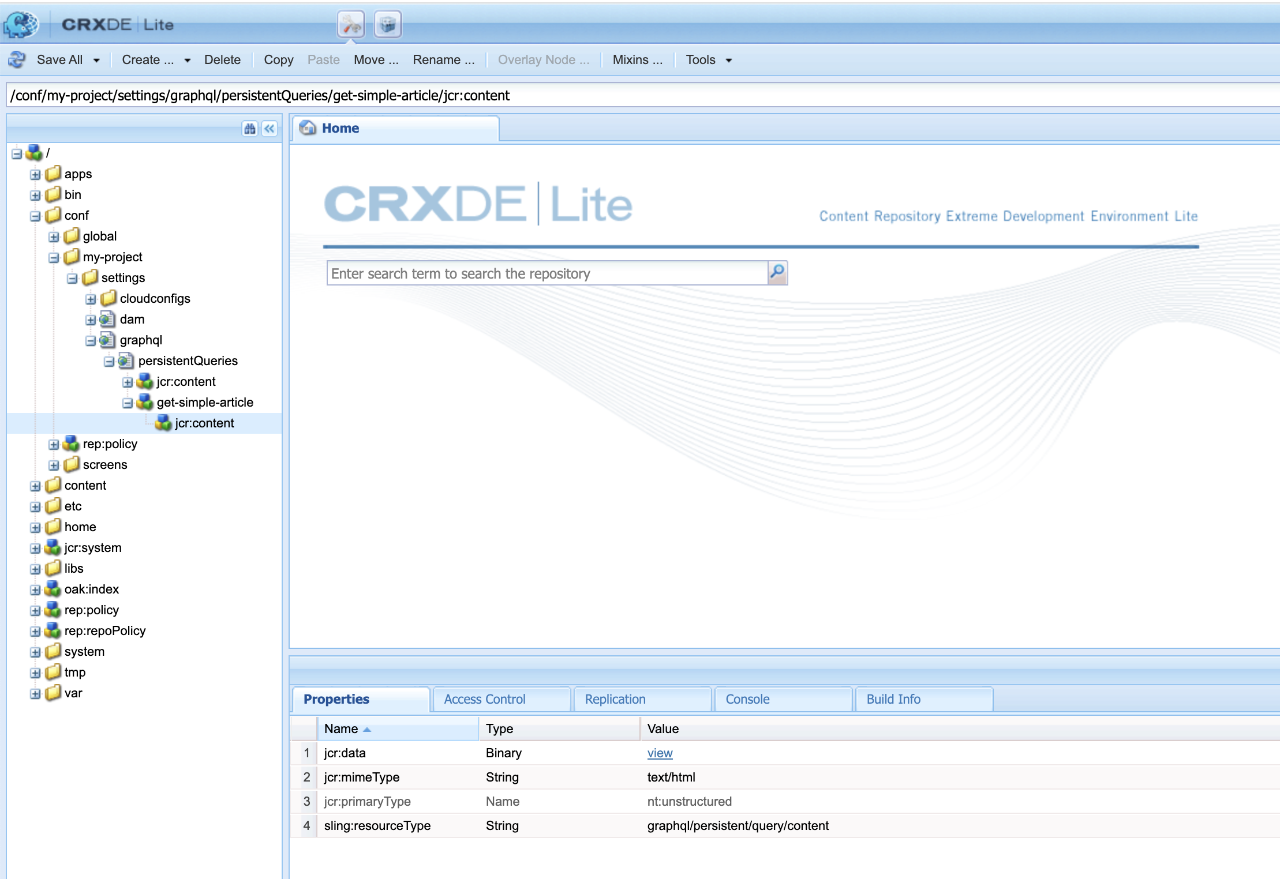Click the Rename ... toolbar button
Image resolution: width=1280 pixels, height=879 pixels.
click(x=444, y=60)
